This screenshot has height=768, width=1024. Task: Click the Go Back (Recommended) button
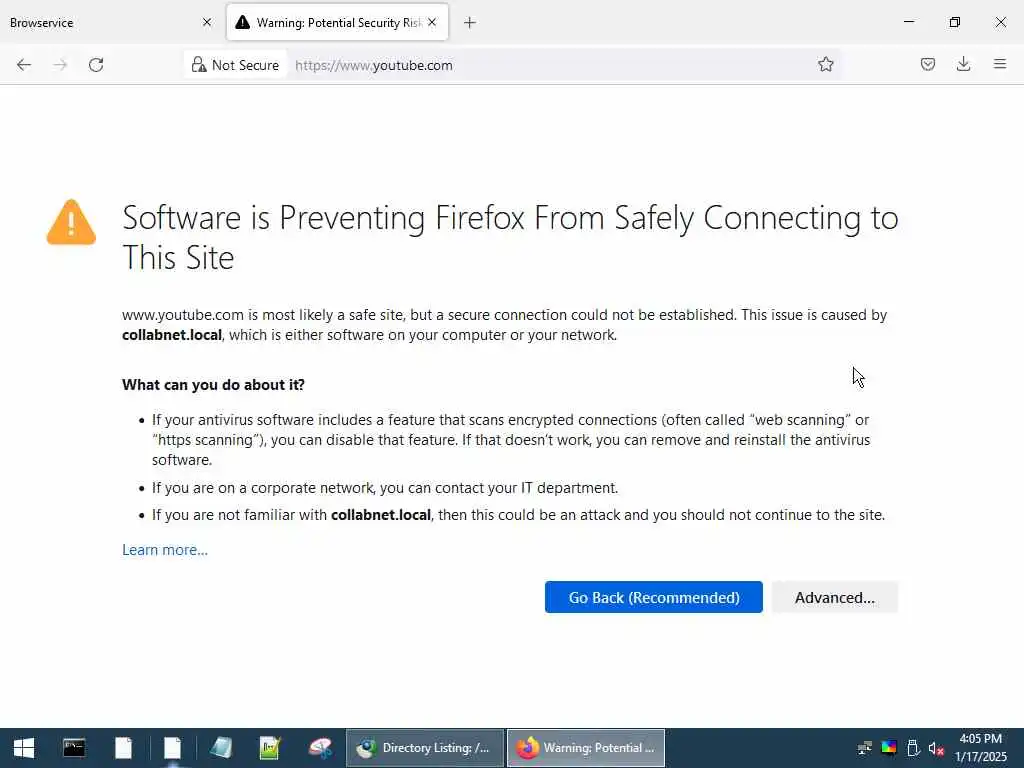[654, 597]
